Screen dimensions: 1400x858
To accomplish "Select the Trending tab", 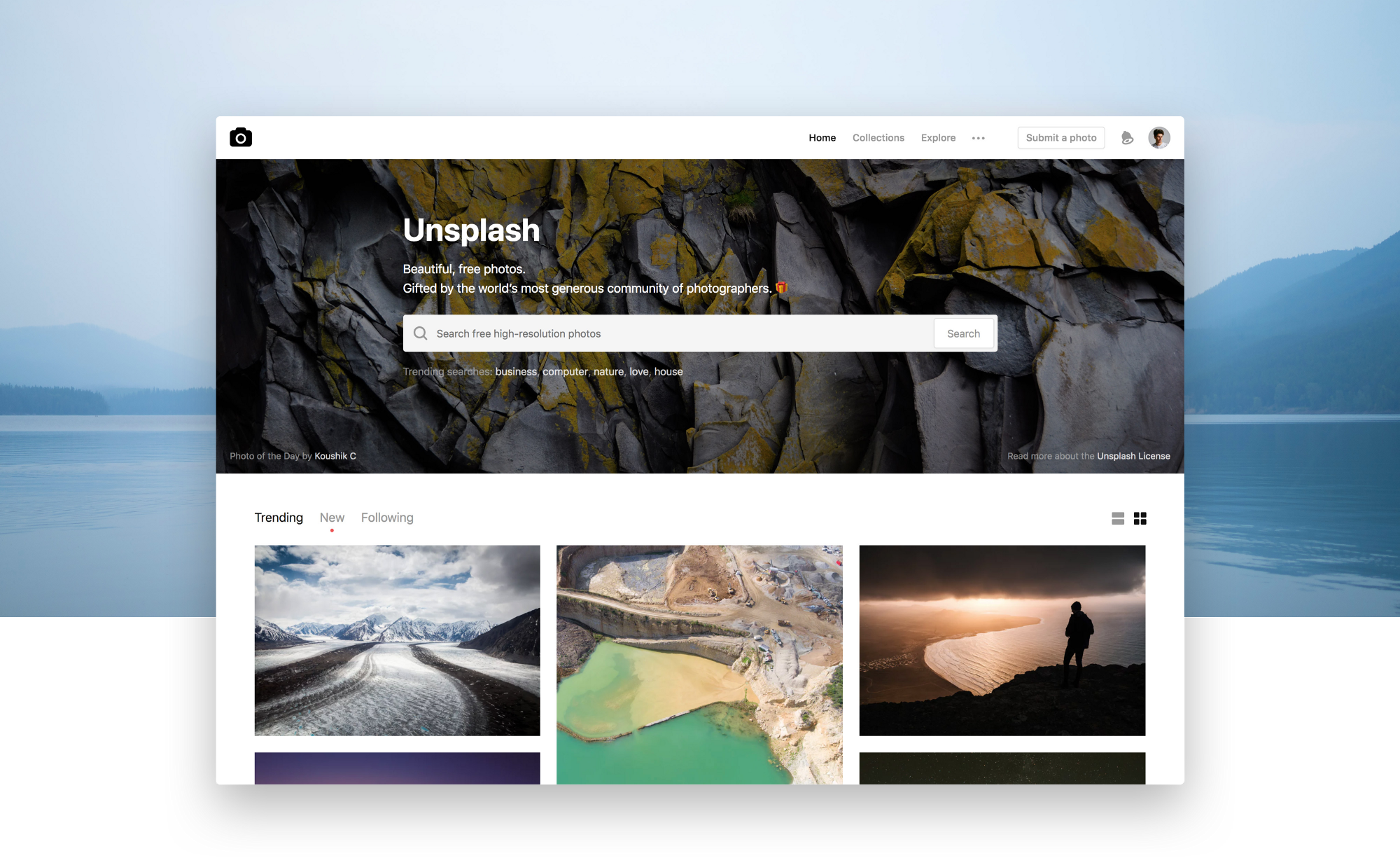I will point(277,517).
